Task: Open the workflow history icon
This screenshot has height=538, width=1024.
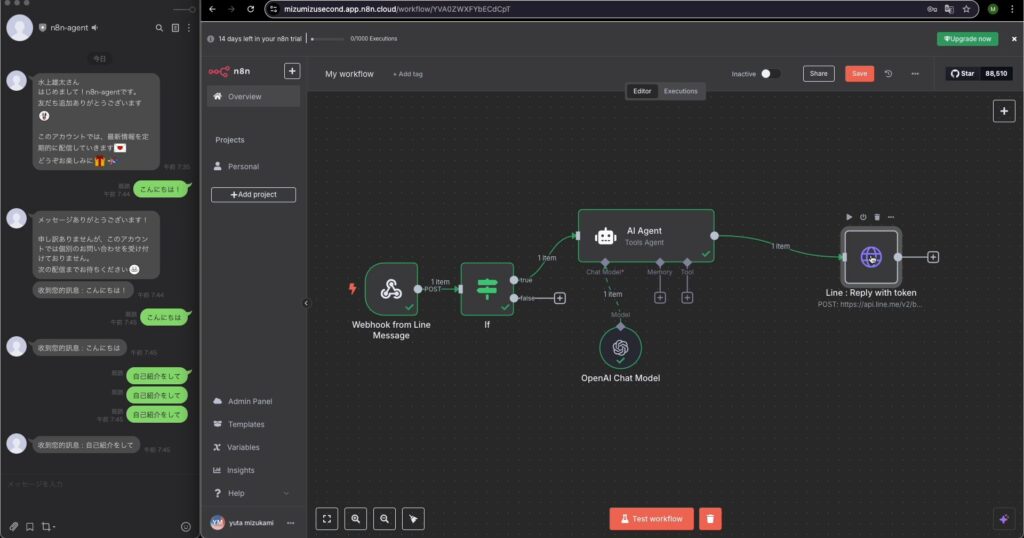Action: [888, 74]
